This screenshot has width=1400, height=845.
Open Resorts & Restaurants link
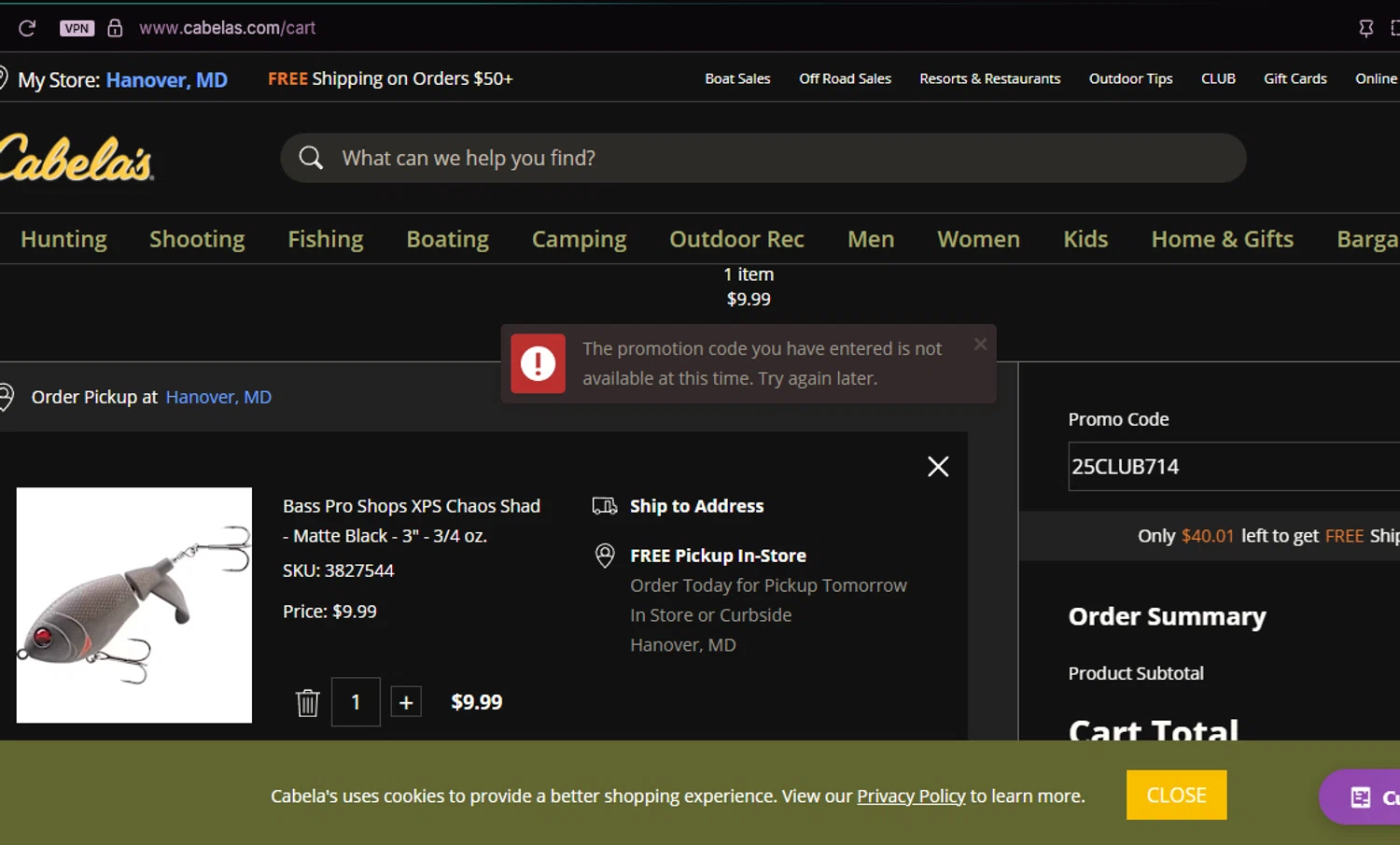(989, 78)
